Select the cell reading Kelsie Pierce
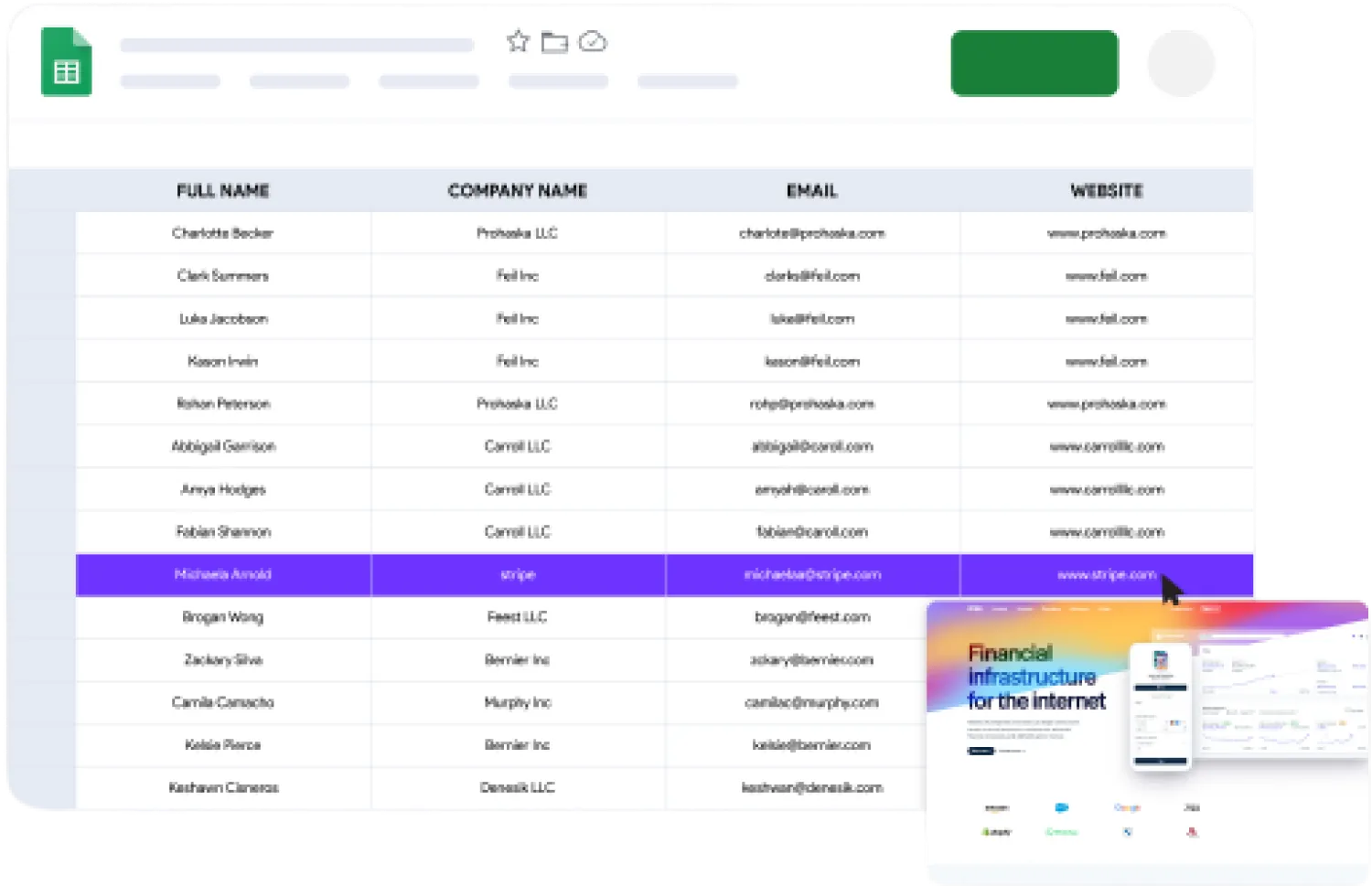The width and height of the screenshot is (1372, 886). [x=223, y=745]
